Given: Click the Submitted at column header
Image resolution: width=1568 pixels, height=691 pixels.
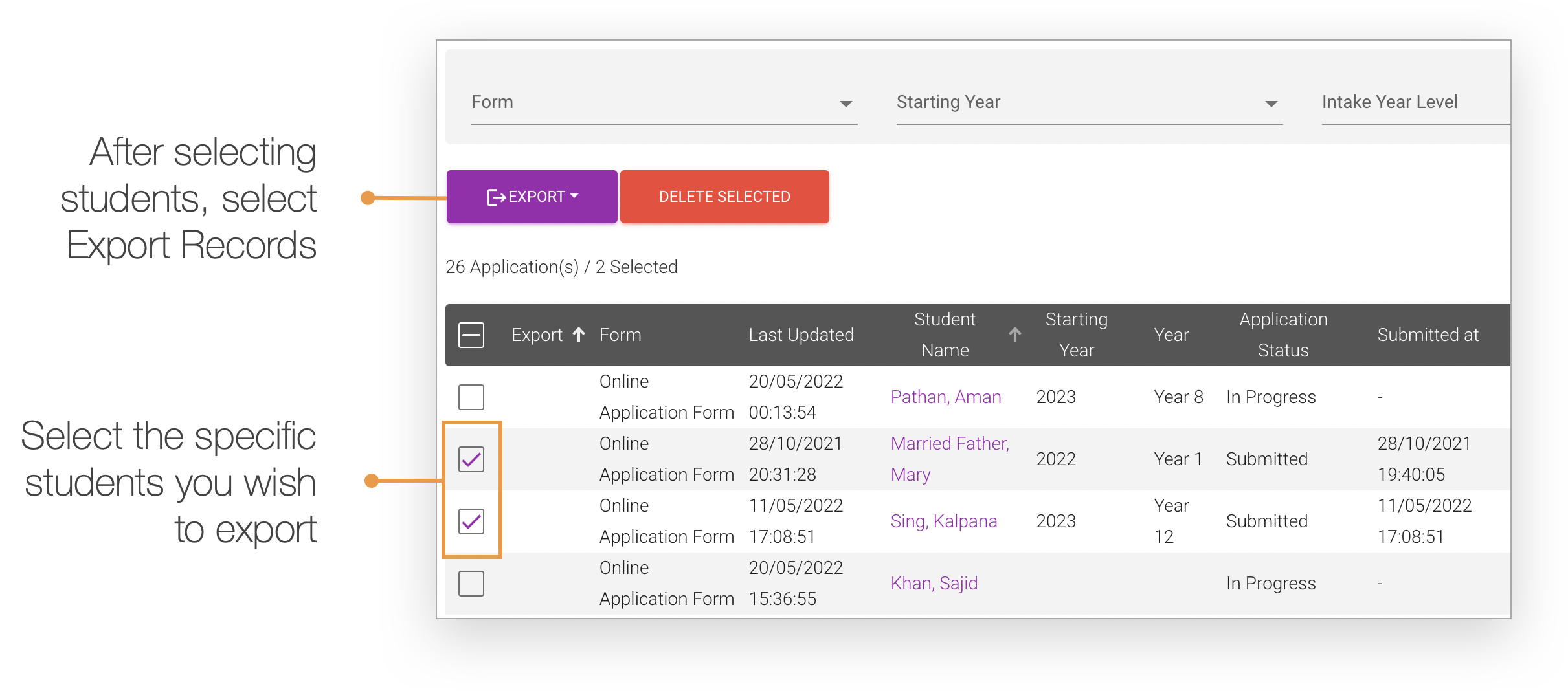Looking at the screenshot, I should coord(1428,335).
